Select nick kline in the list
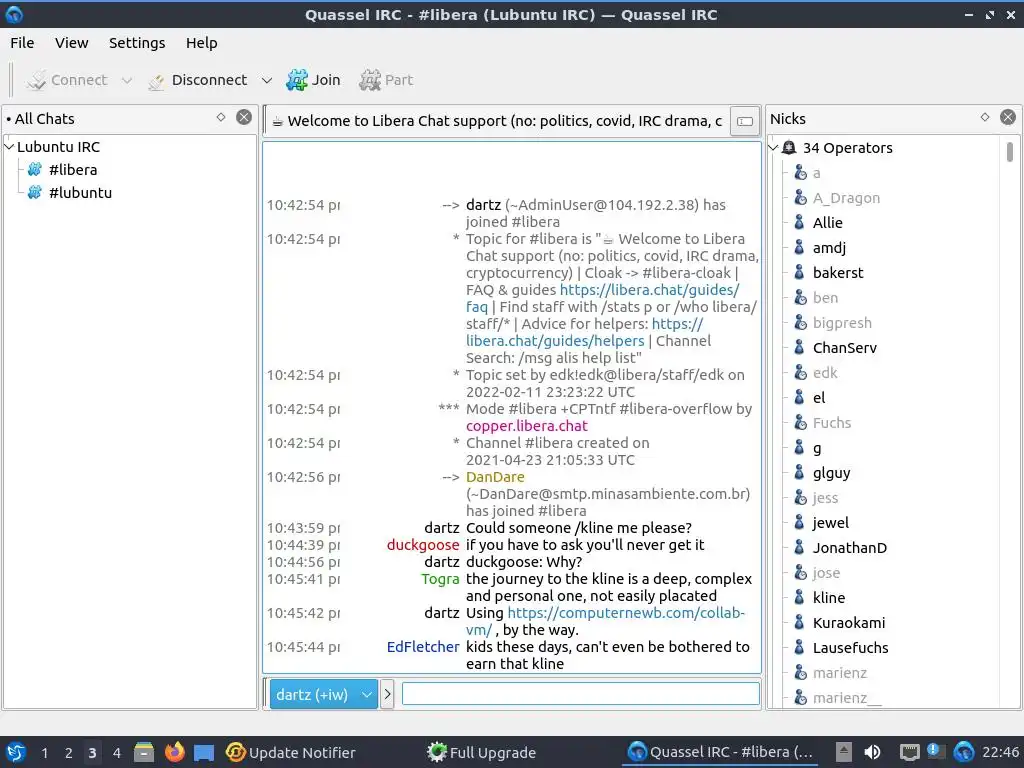 pos(829,598)
